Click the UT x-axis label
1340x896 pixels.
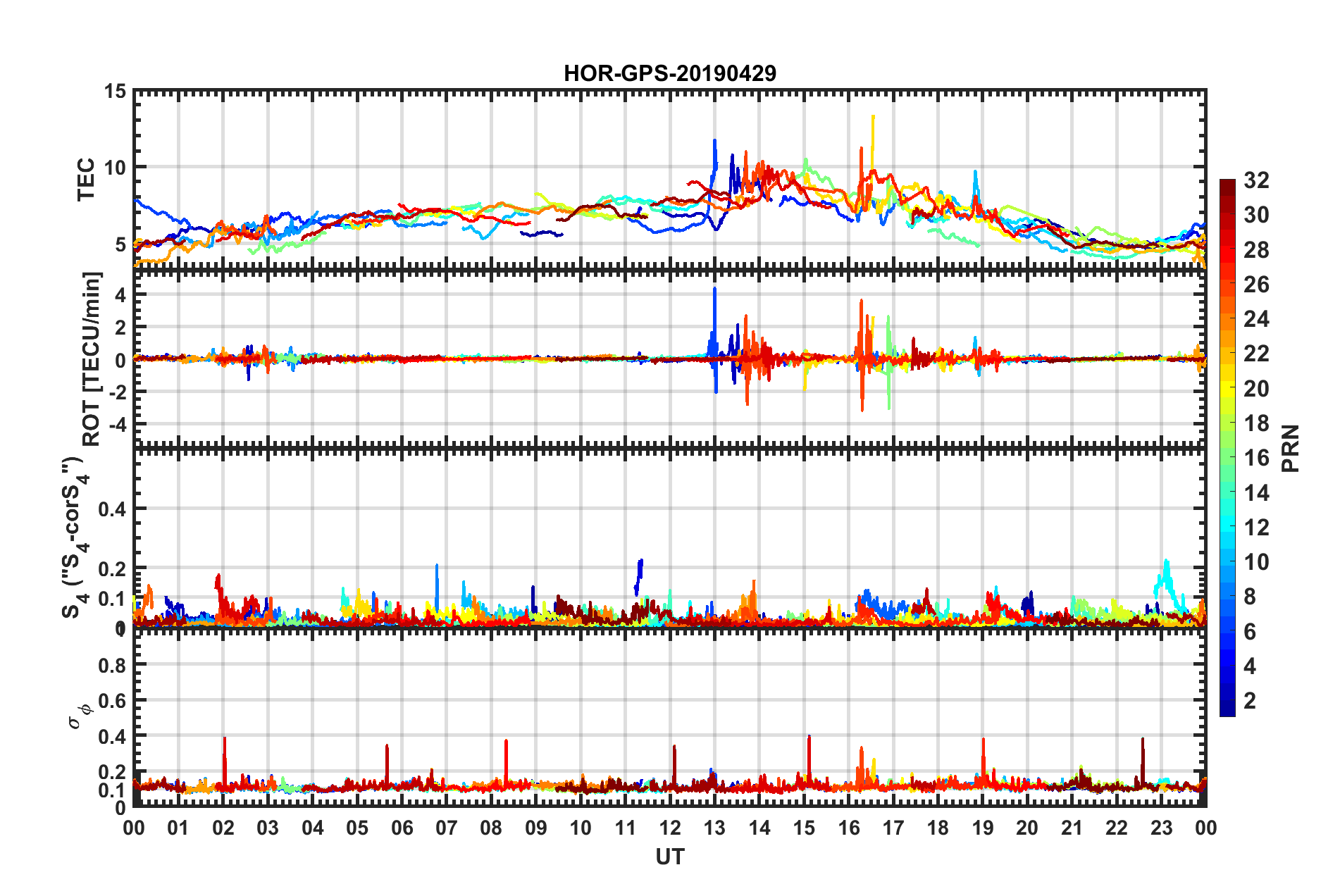coord(669,857)
